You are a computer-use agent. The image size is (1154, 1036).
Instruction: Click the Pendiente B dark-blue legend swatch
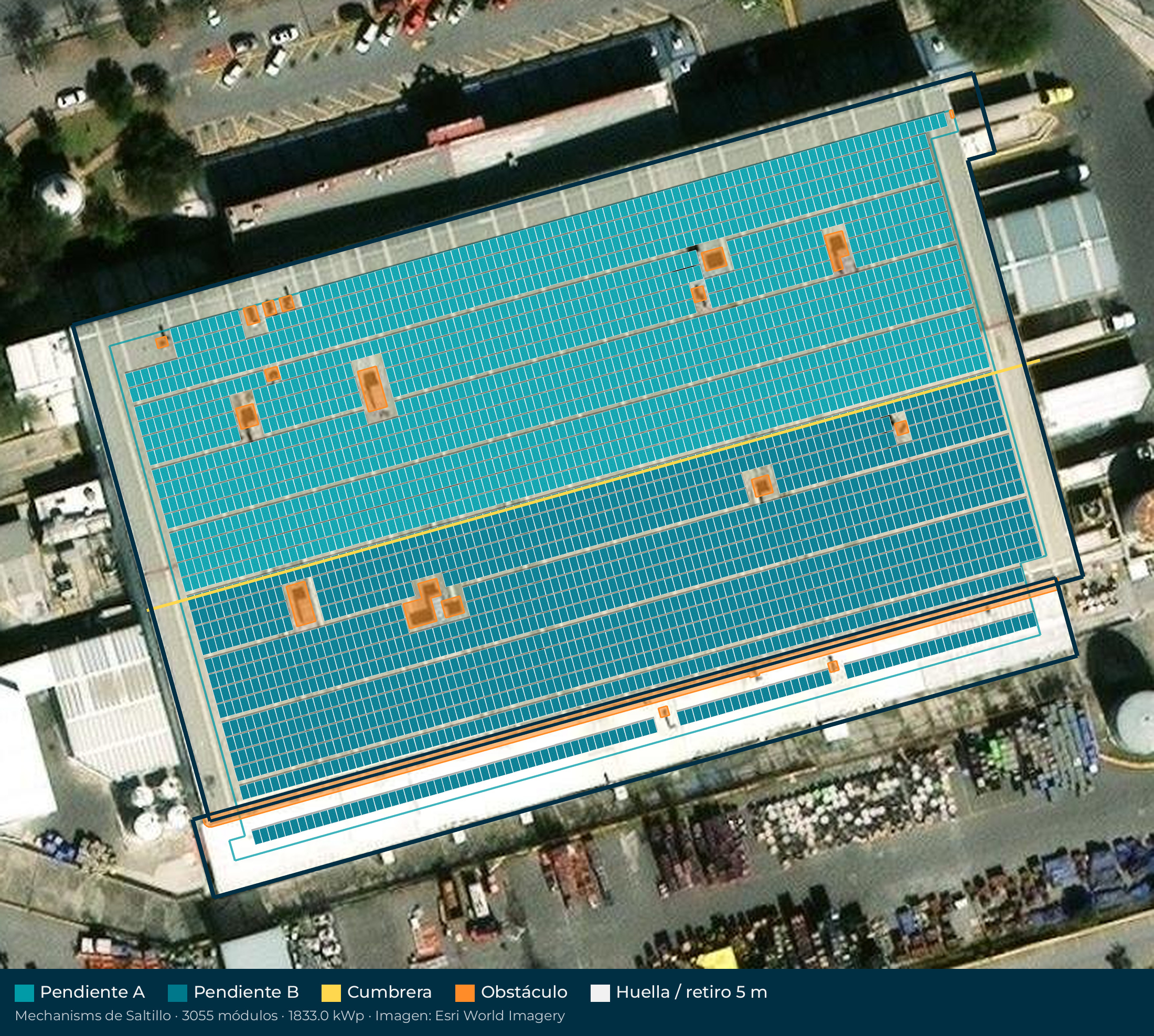[178, 993]
